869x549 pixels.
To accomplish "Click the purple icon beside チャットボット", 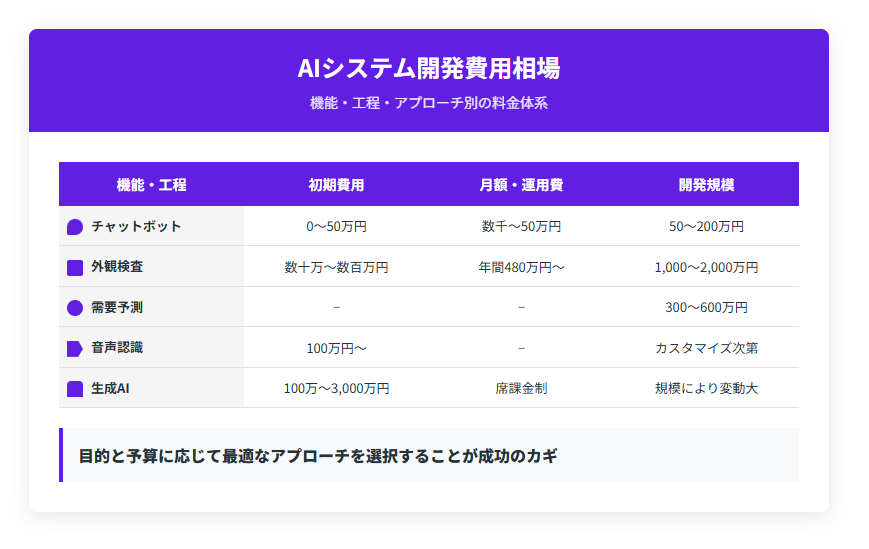I will 75,227.
